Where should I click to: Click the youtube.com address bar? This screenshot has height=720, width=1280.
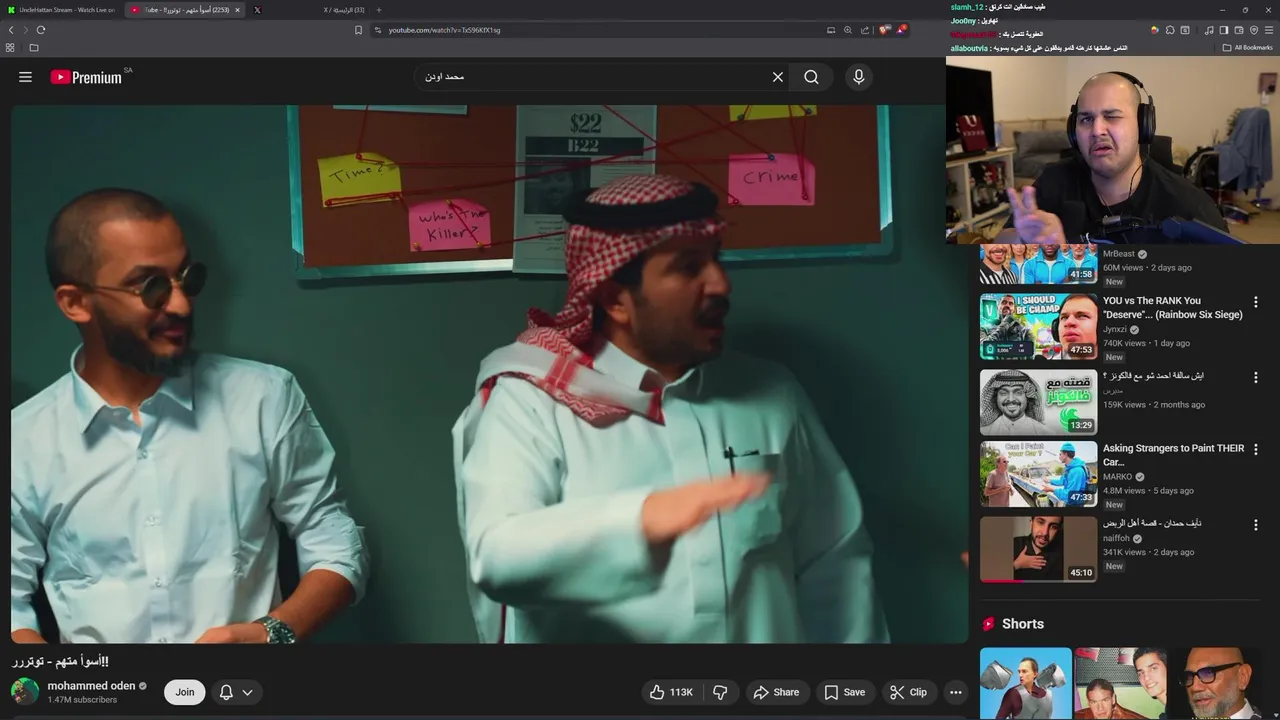[x=600, y=30]
